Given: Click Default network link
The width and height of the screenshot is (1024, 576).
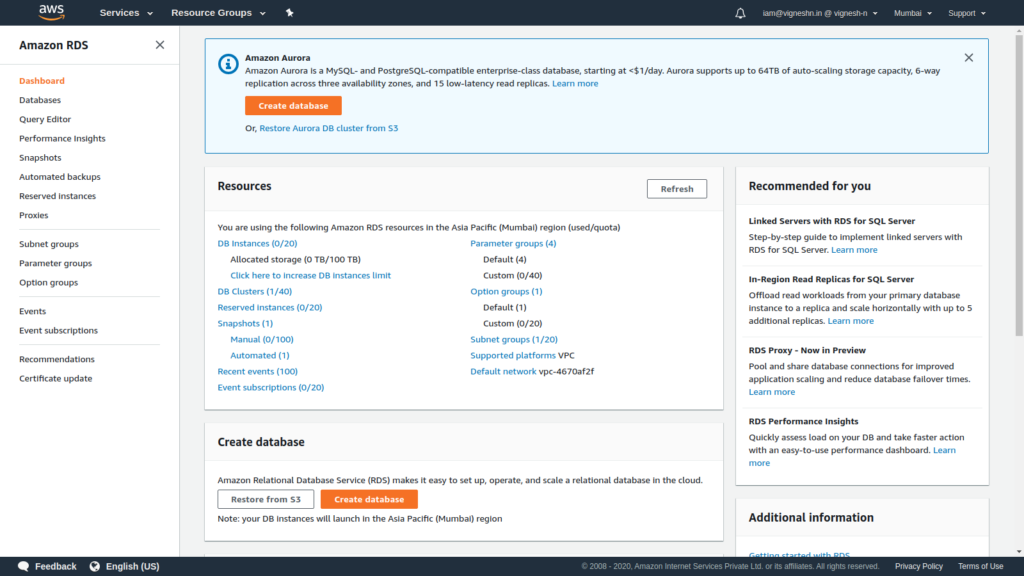Looking at the screenshot, I should click(x=503, y=372).
